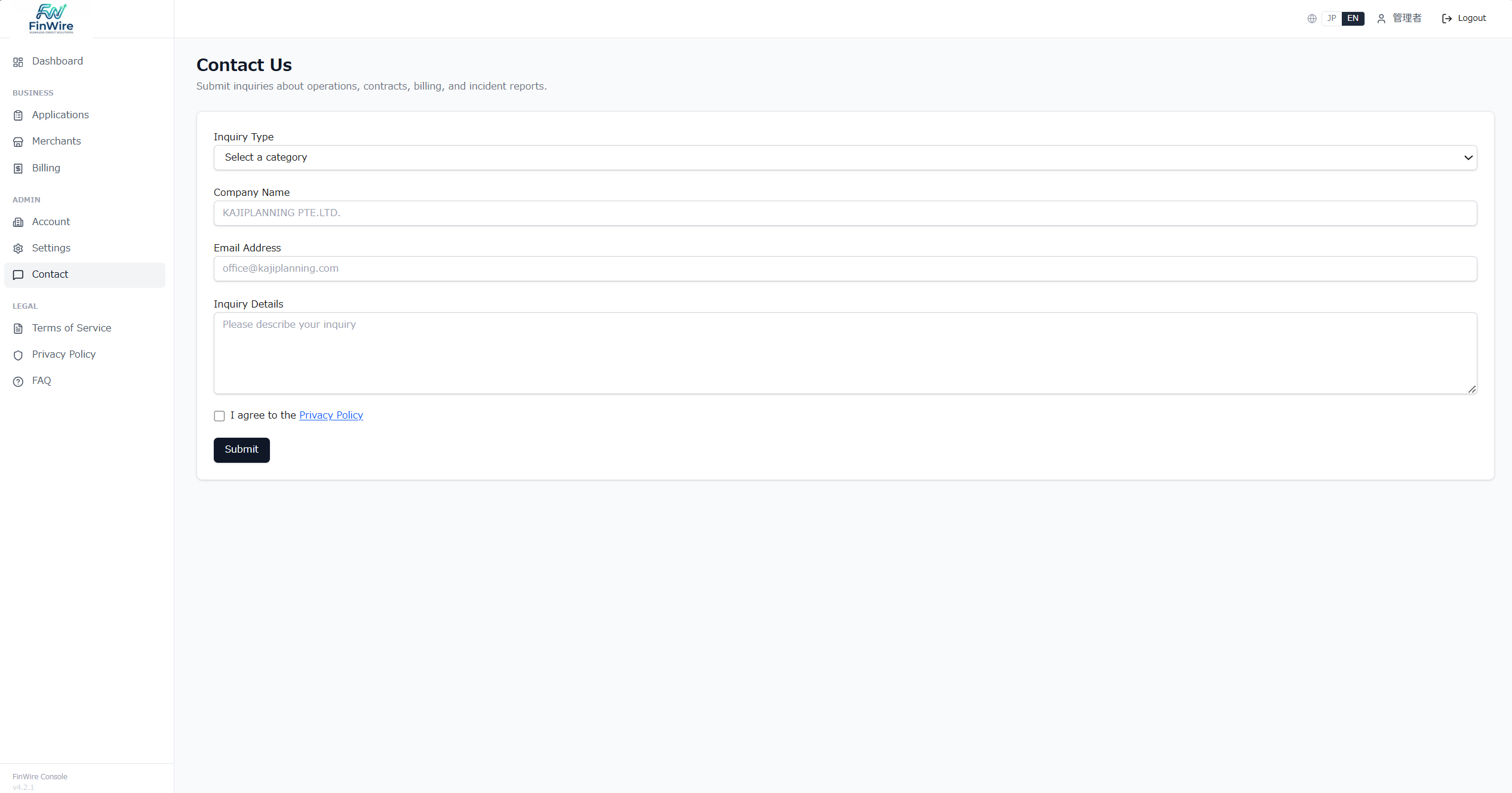Open the Inquiry Type category dropdown
Screen dimensions: 1512x793
coord(845,158)
